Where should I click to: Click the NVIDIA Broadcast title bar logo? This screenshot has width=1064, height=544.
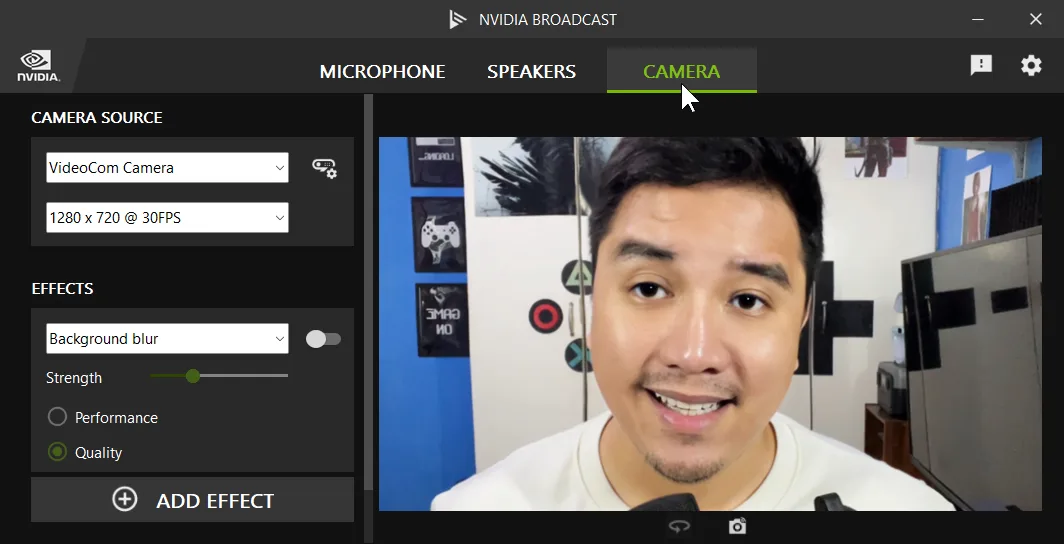click(x=458, y=19)
